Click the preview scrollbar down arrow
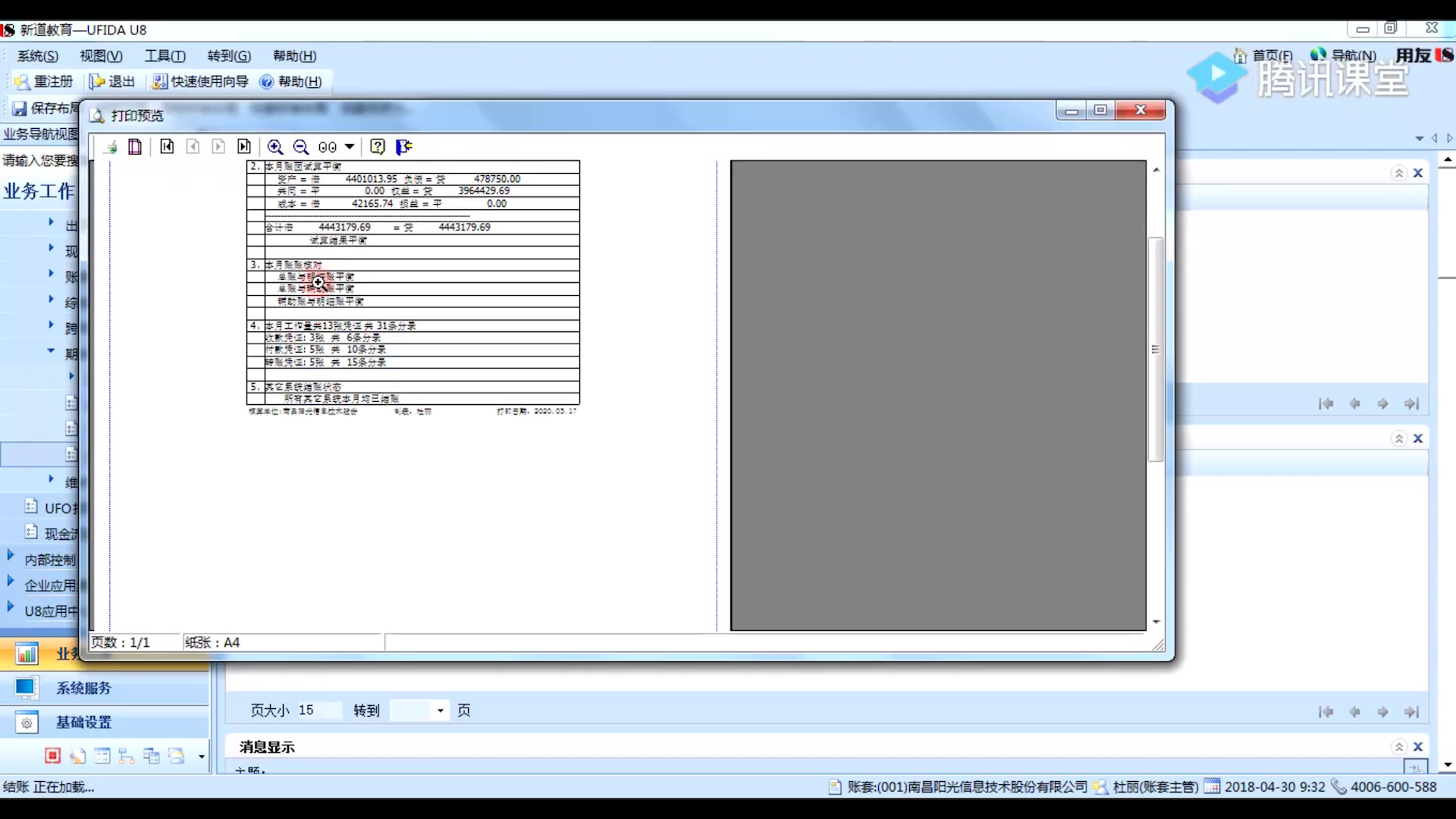The width and height of the screenshot is (1456, 819). 1156,622
